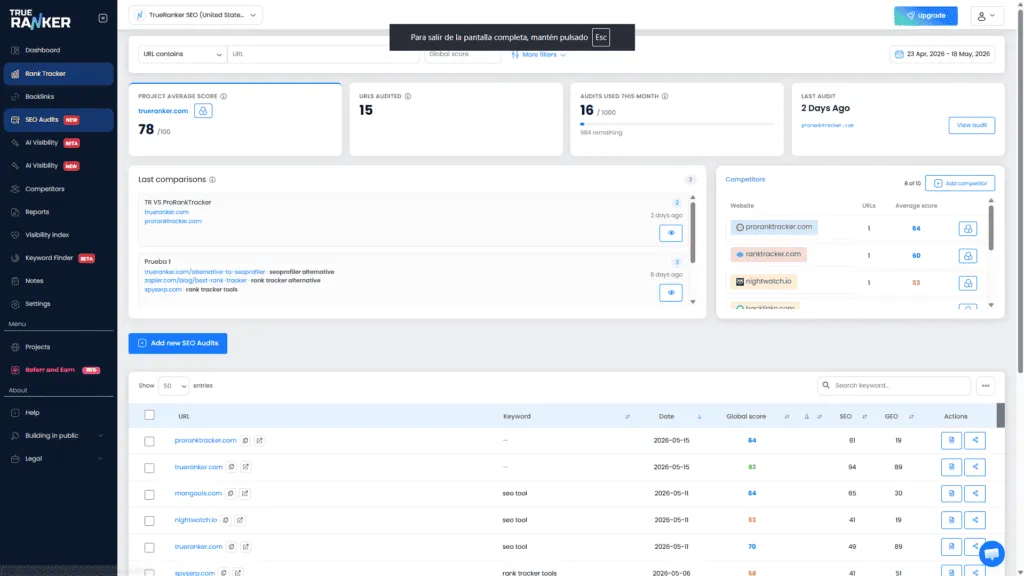The image size is (1024, 576).
Task: Open the Show 50 entries dropdown
Action: pos(174,386)
